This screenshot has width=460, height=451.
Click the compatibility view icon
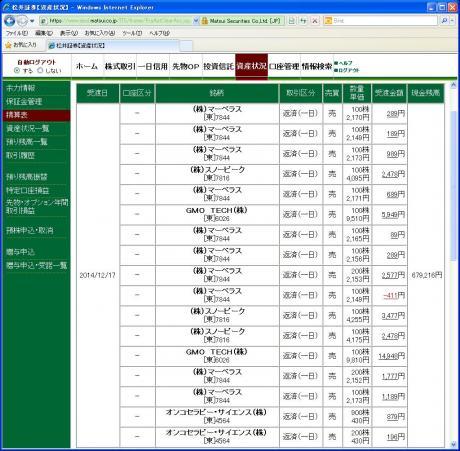coord(292,21)
